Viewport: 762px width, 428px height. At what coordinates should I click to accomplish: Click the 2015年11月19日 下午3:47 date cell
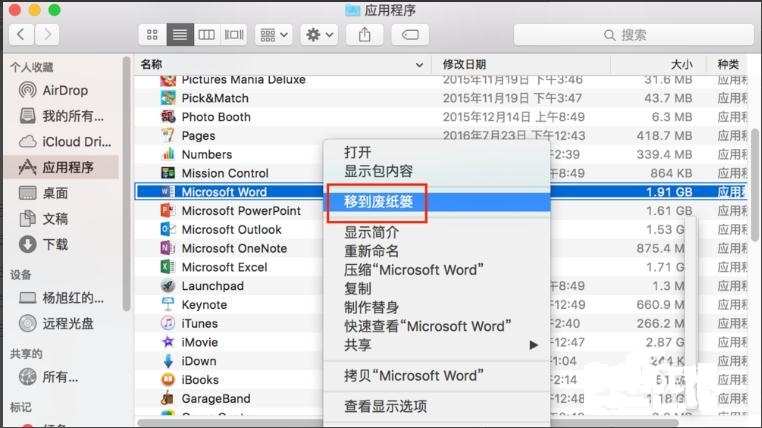[512, 98]
